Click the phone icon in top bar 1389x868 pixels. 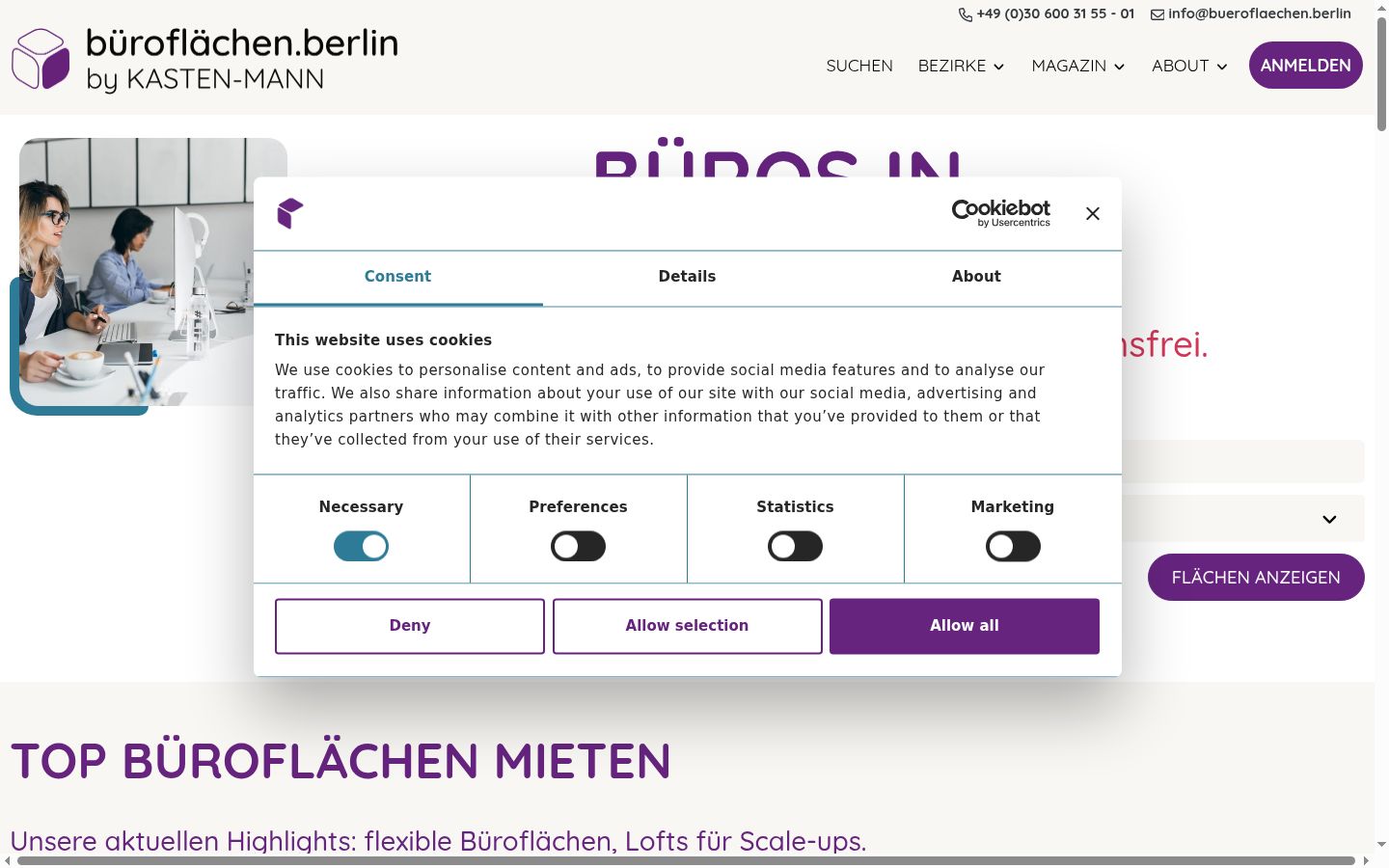point(965,14)
